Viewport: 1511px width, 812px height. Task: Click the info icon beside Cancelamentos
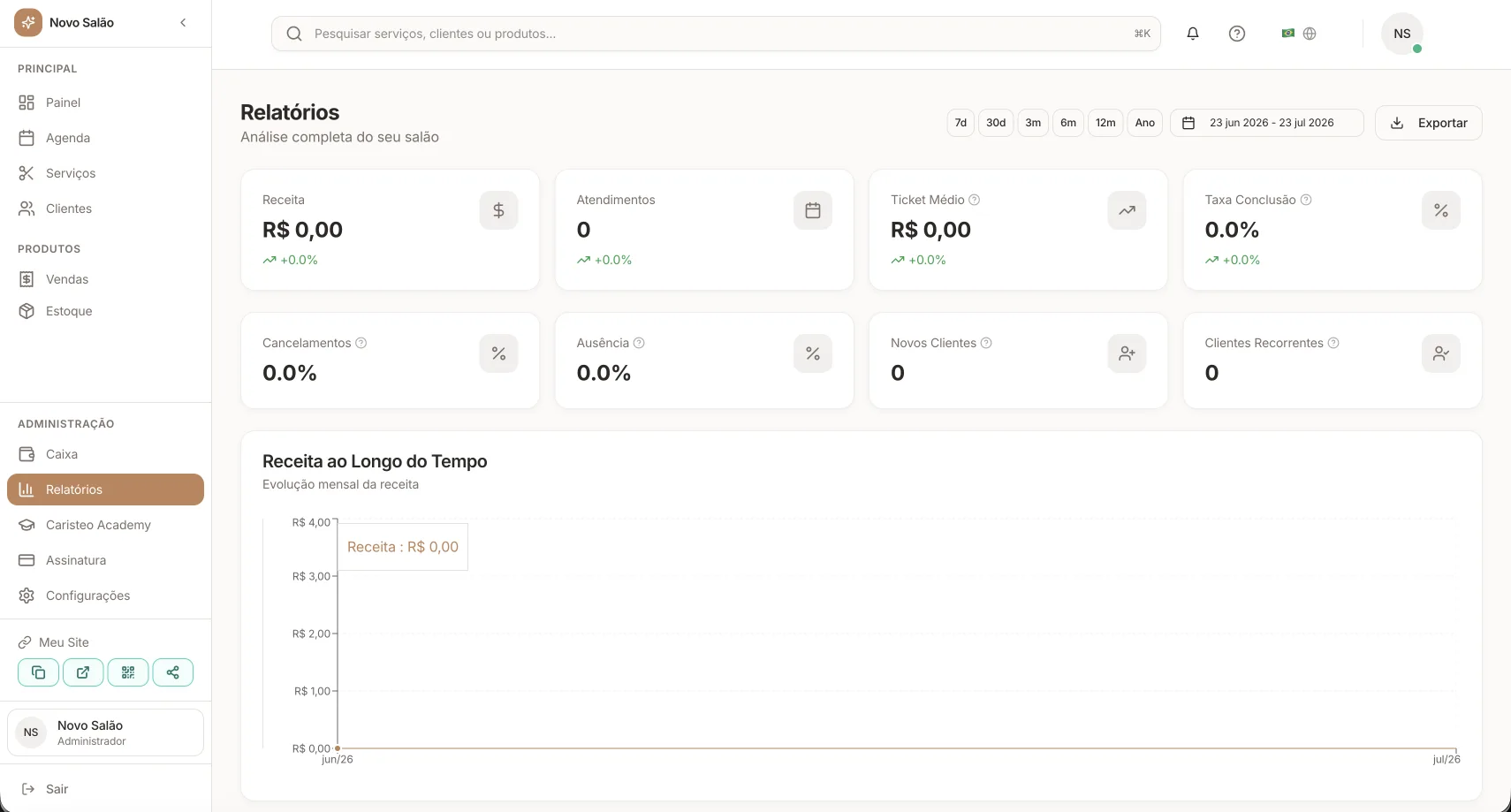click(361, 343)
